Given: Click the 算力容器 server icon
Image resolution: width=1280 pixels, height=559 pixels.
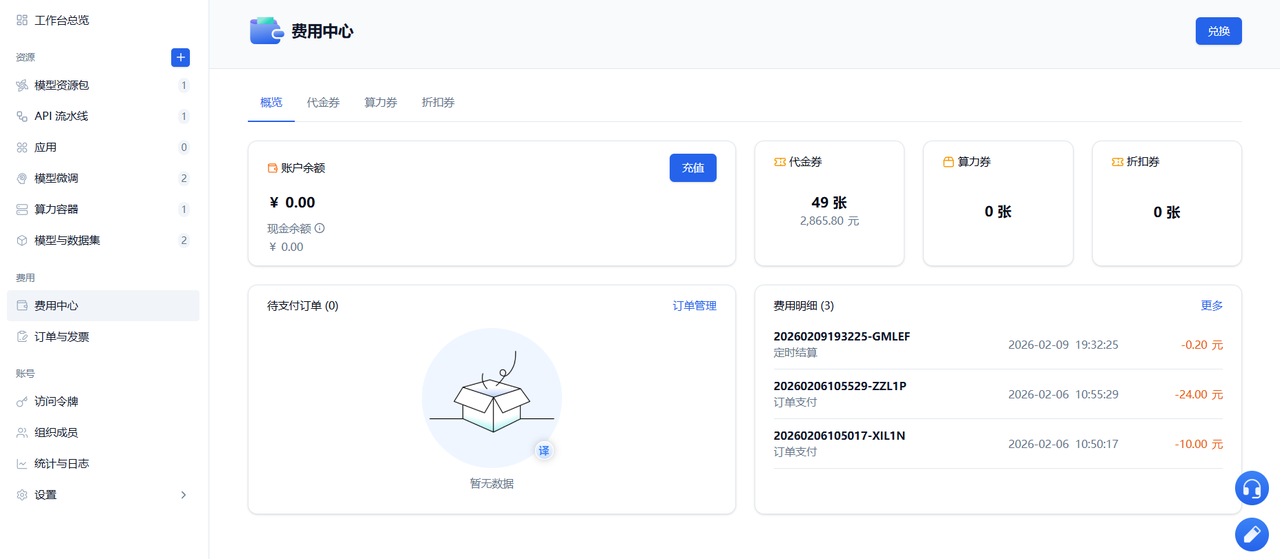Looking at the screenshot, I should tap(22, 210).
